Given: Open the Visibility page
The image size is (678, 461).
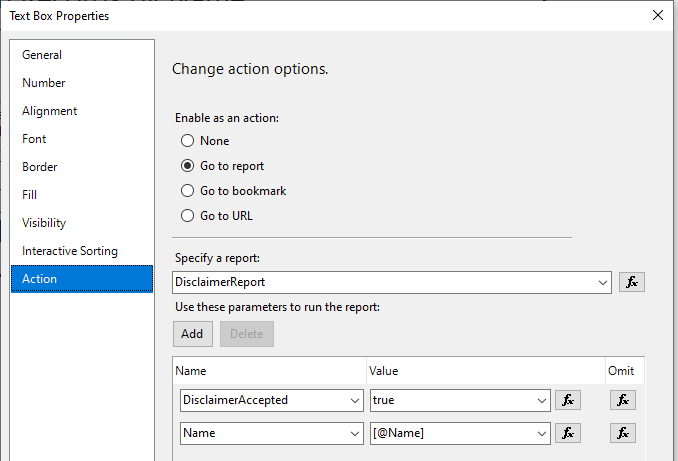Looking at the screenshot, I should pyautogui.click(x=82, y=223).
